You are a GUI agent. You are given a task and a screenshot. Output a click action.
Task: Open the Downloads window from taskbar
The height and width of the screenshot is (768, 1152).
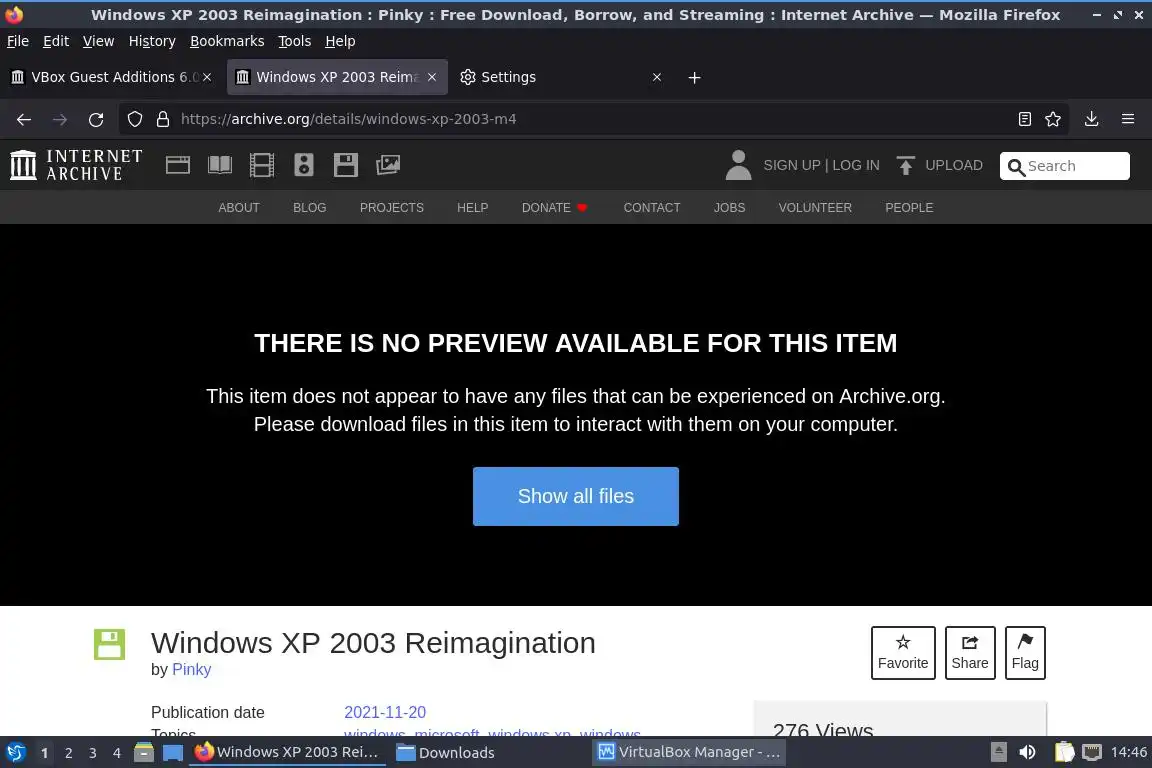pos(445,753)
